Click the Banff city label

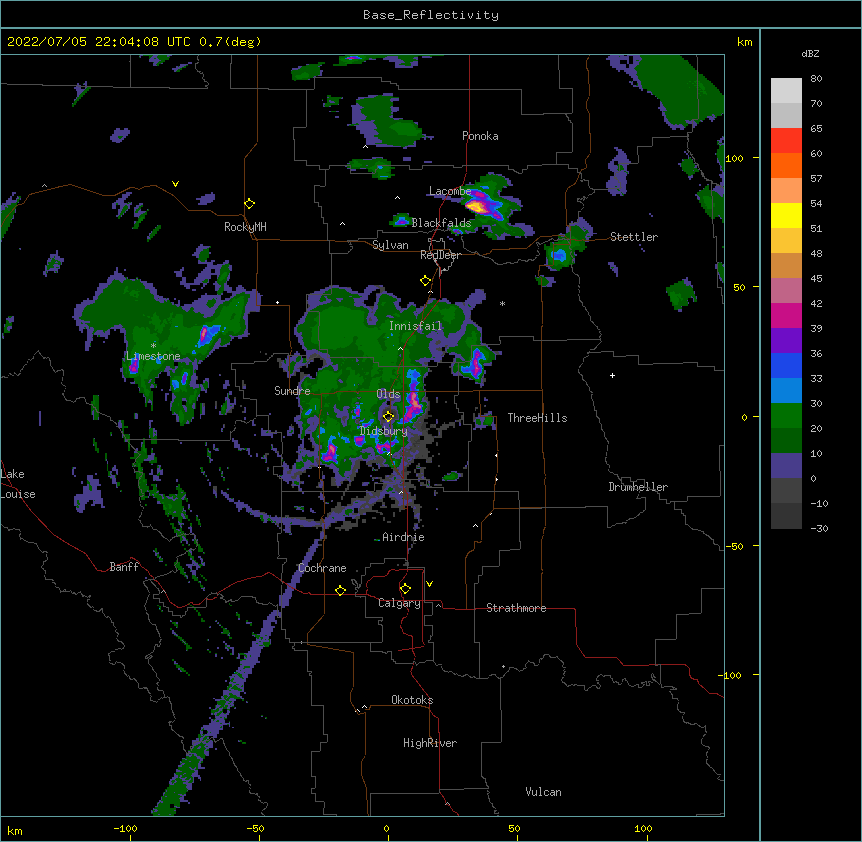(x=124, y=567)
